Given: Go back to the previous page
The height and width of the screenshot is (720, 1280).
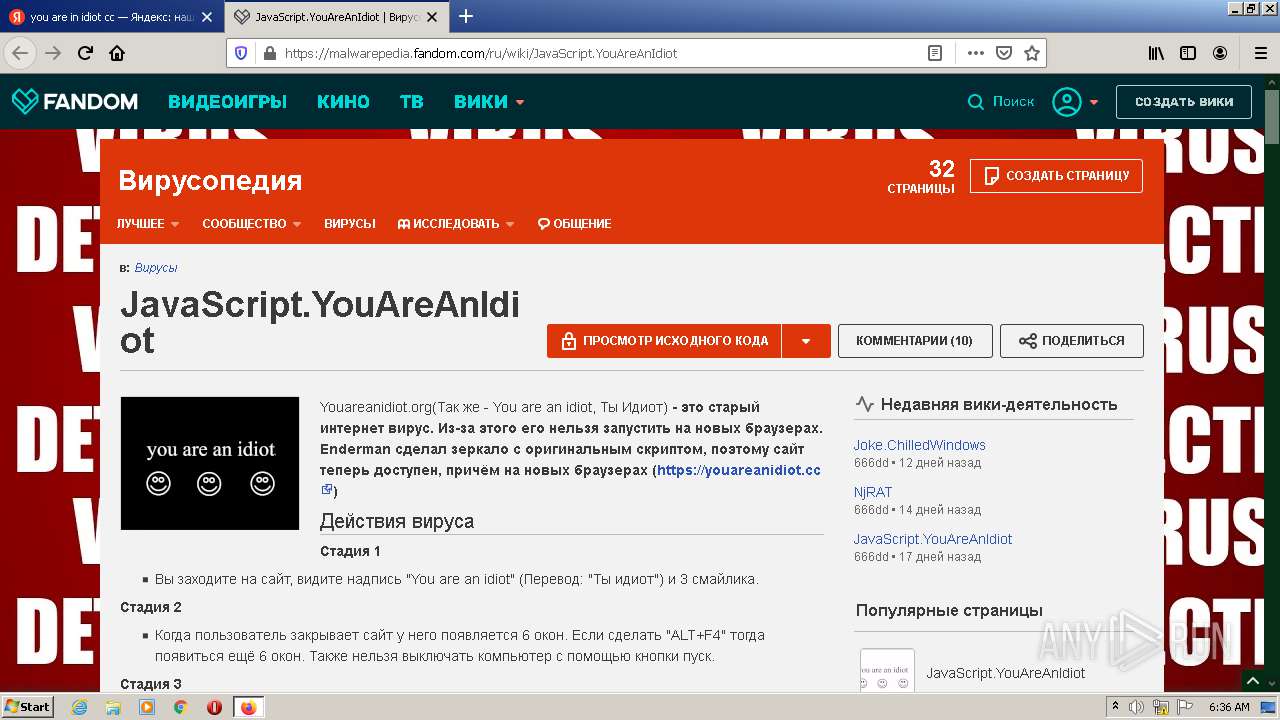Looking at the screenshot, I should (x=21, y=53).
